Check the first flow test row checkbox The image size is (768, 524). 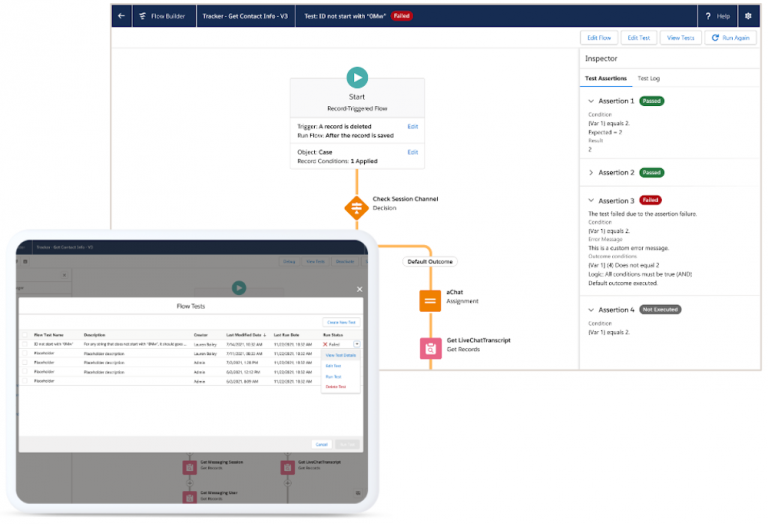coord(25,343)
